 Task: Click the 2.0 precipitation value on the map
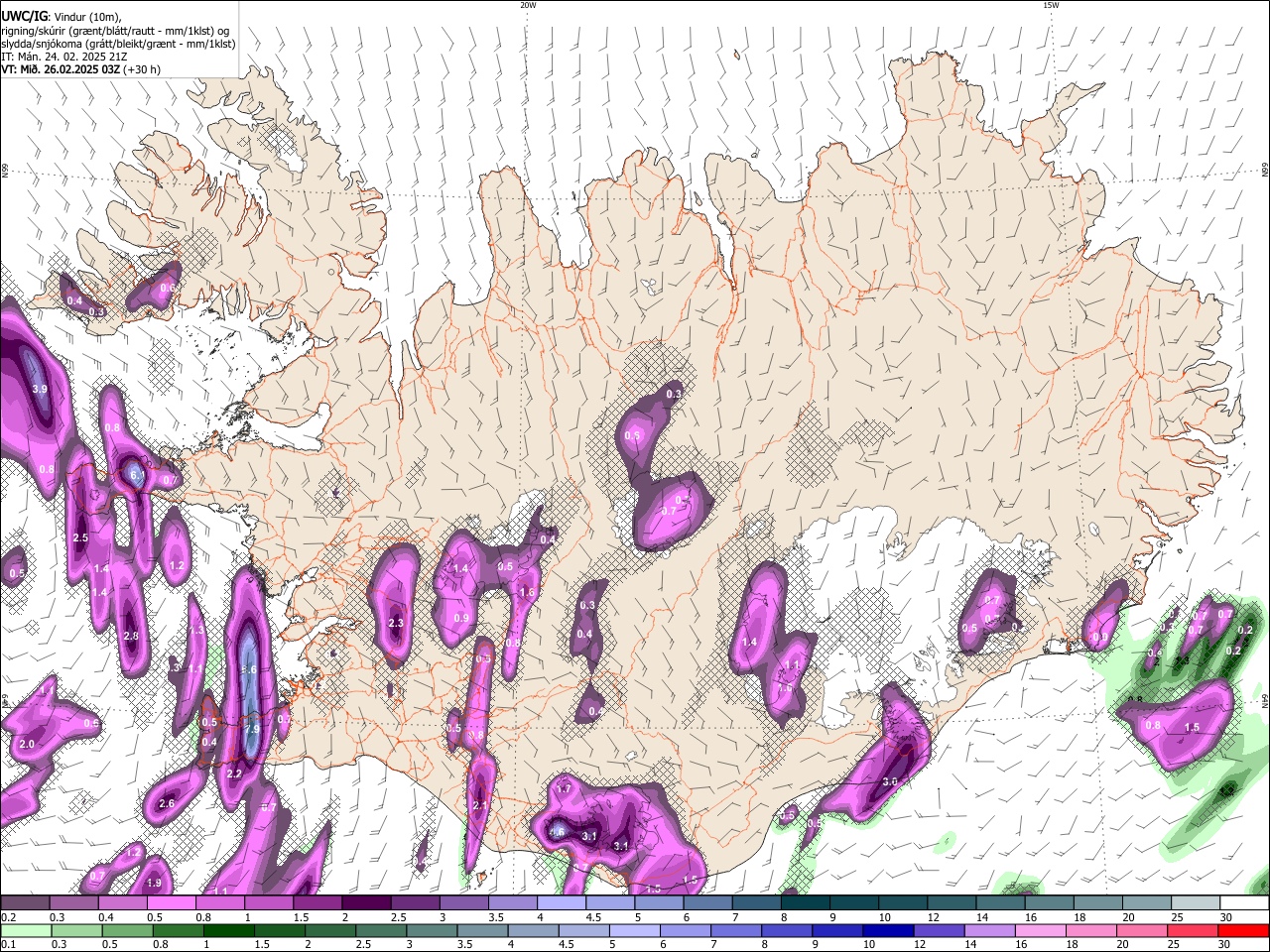pos(27,744)
